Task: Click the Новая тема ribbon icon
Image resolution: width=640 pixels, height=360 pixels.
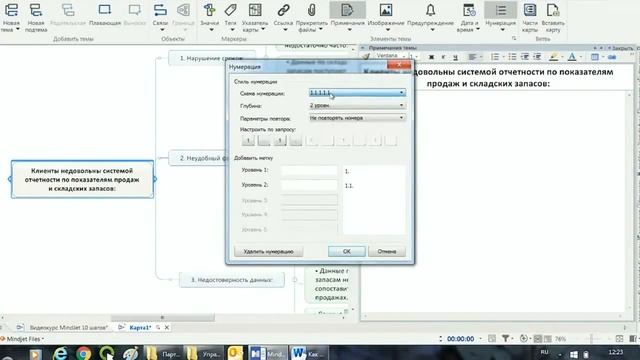Action: tap(11, 10)
